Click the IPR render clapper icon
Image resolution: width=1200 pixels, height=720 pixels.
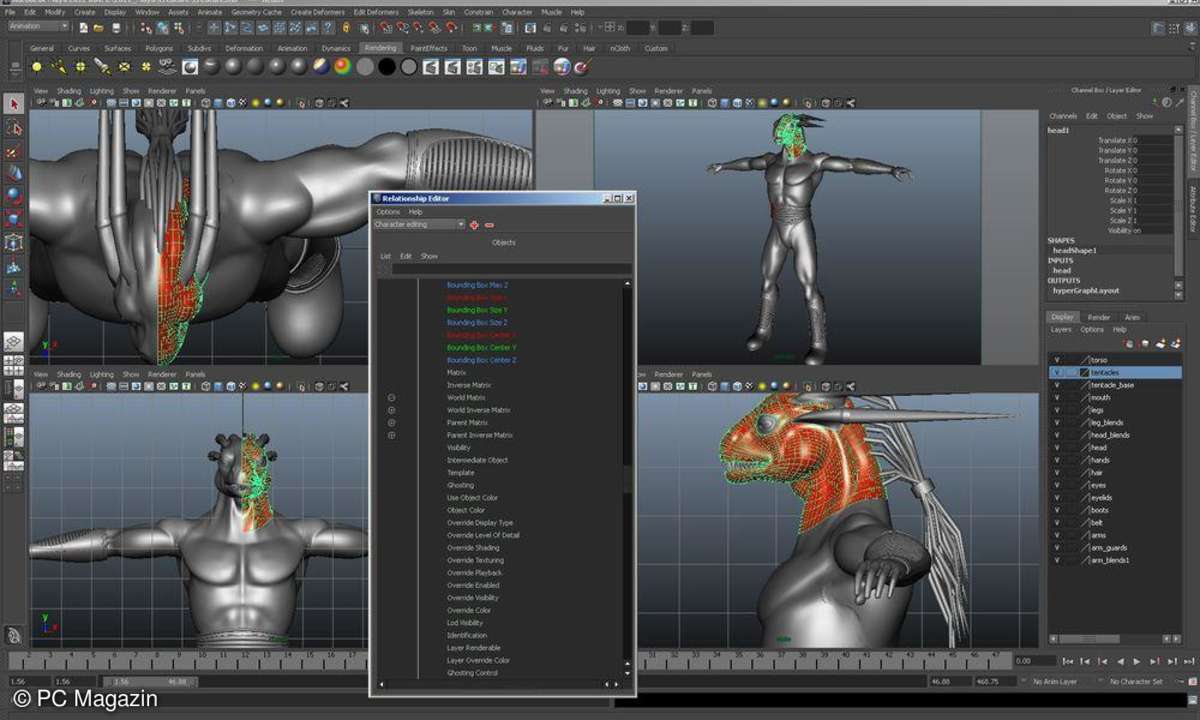coord(452,67)
